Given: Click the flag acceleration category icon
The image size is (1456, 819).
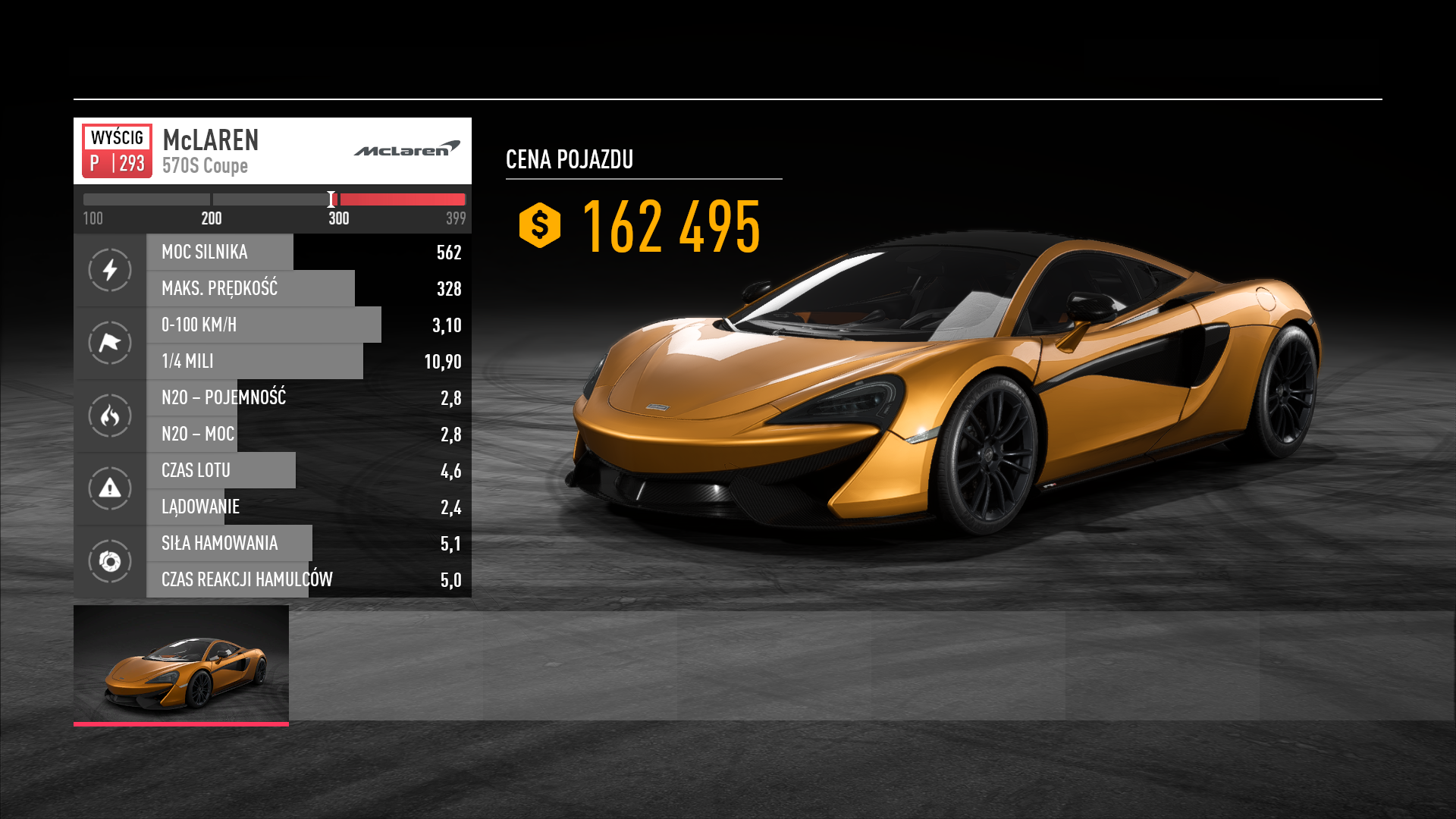Looking at the screenshot, I should point(110,343).
